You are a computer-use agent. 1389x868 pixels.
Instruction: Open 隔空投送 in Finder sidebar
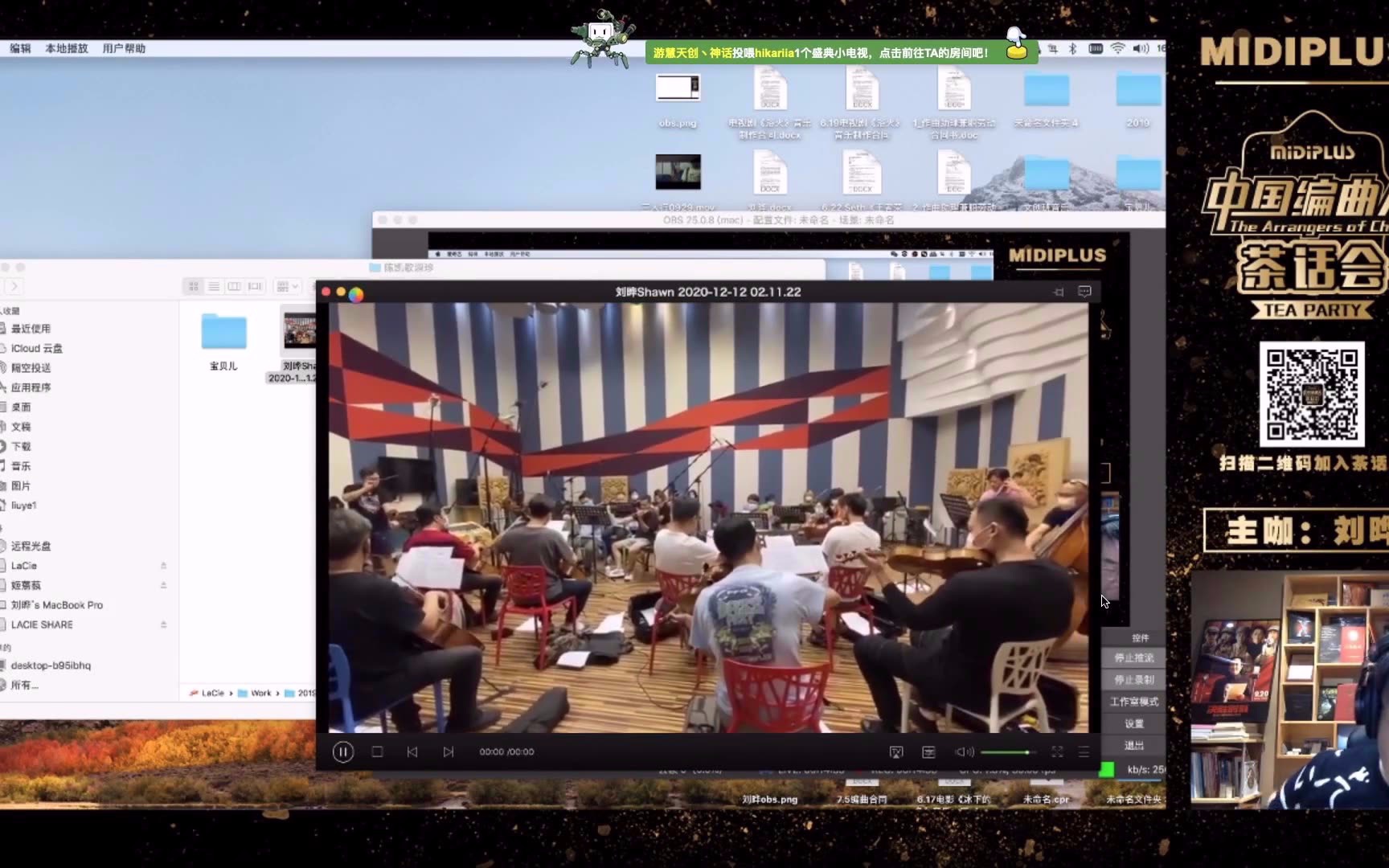31,368
